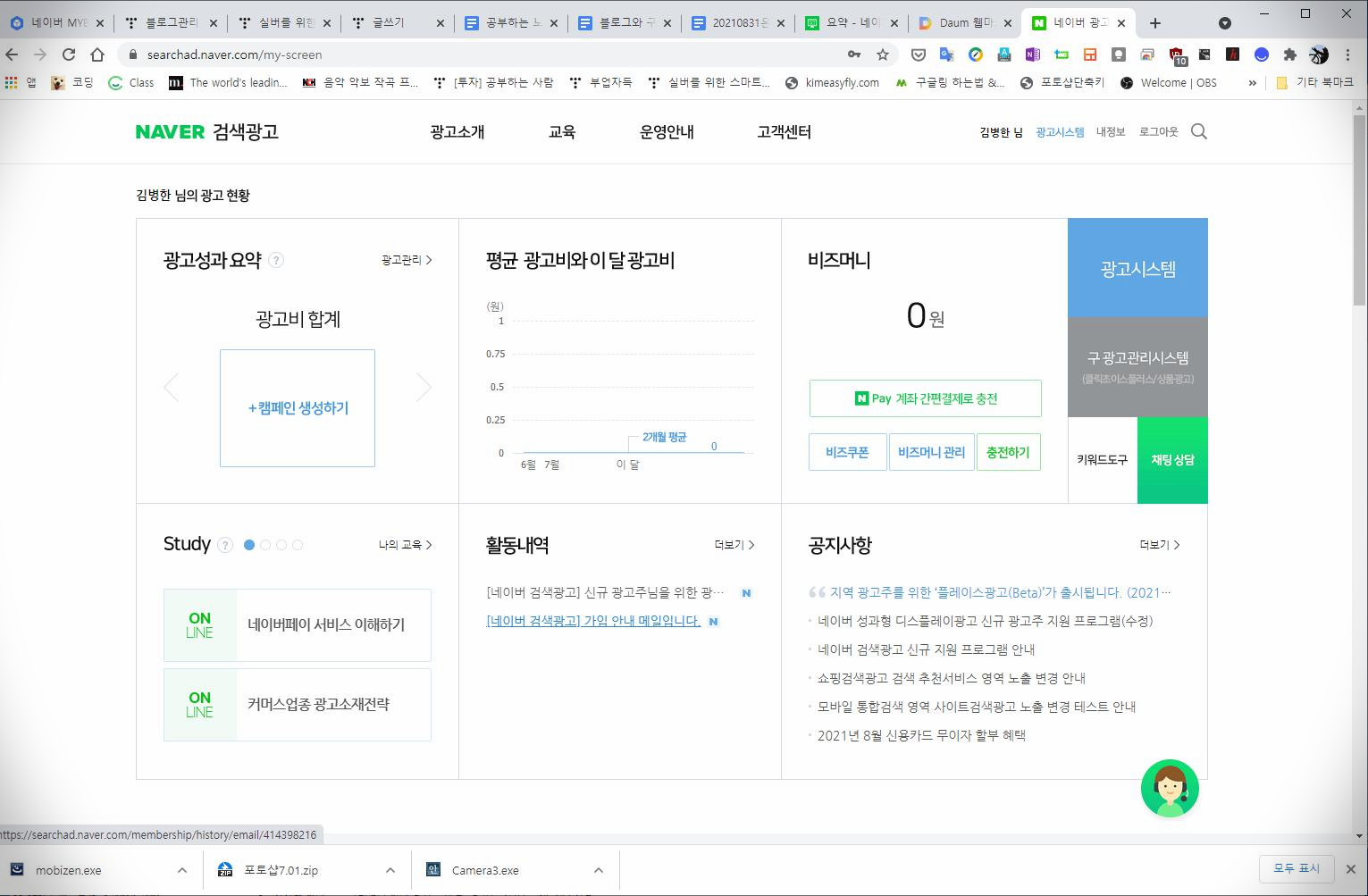The height and width of the screenshot is (896, 1368).
Task: Expand 더보기 in 활동내역 section
Action: pyautogui.click(x=734, y=545)
